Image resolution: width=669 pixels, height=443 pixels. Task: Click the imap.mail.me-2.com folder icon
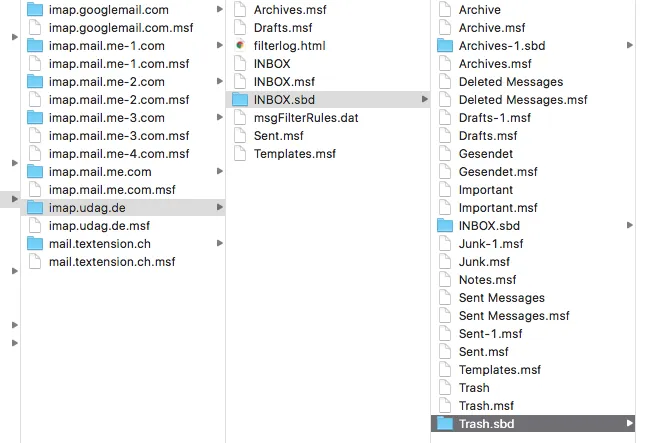tap(35, 82)
